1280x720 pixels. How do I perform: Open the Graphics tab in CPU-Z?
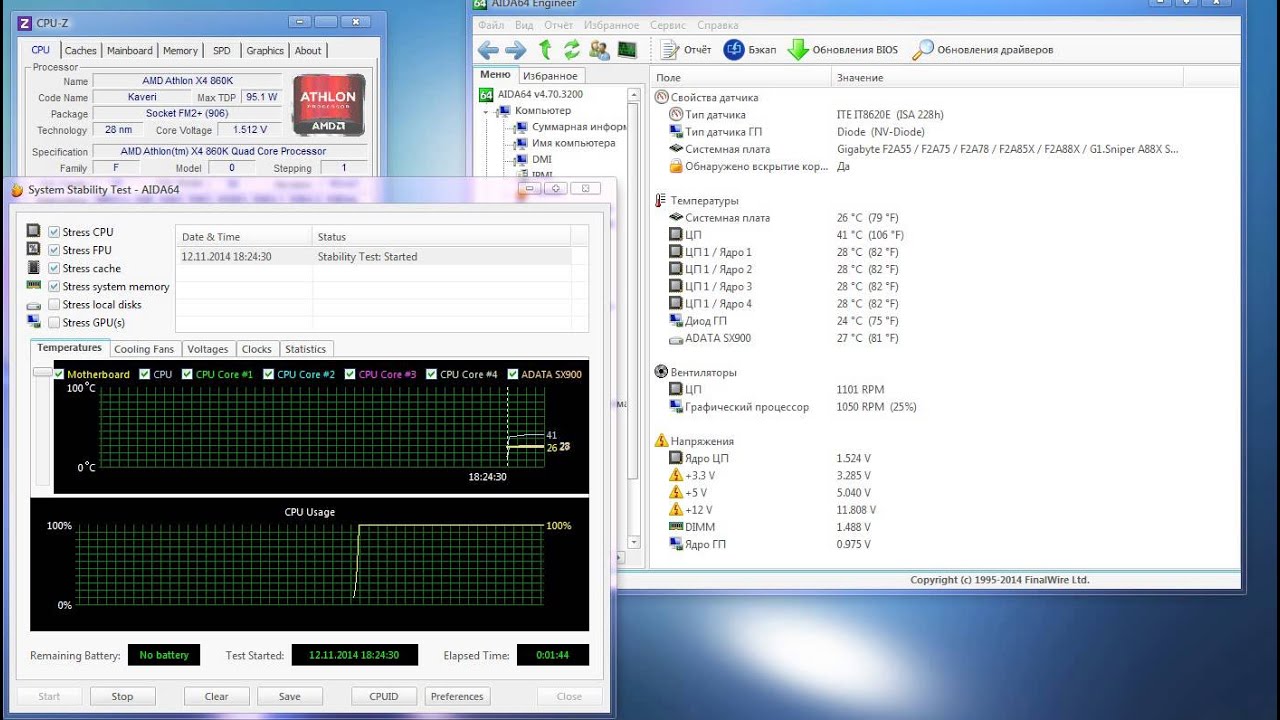265,51
